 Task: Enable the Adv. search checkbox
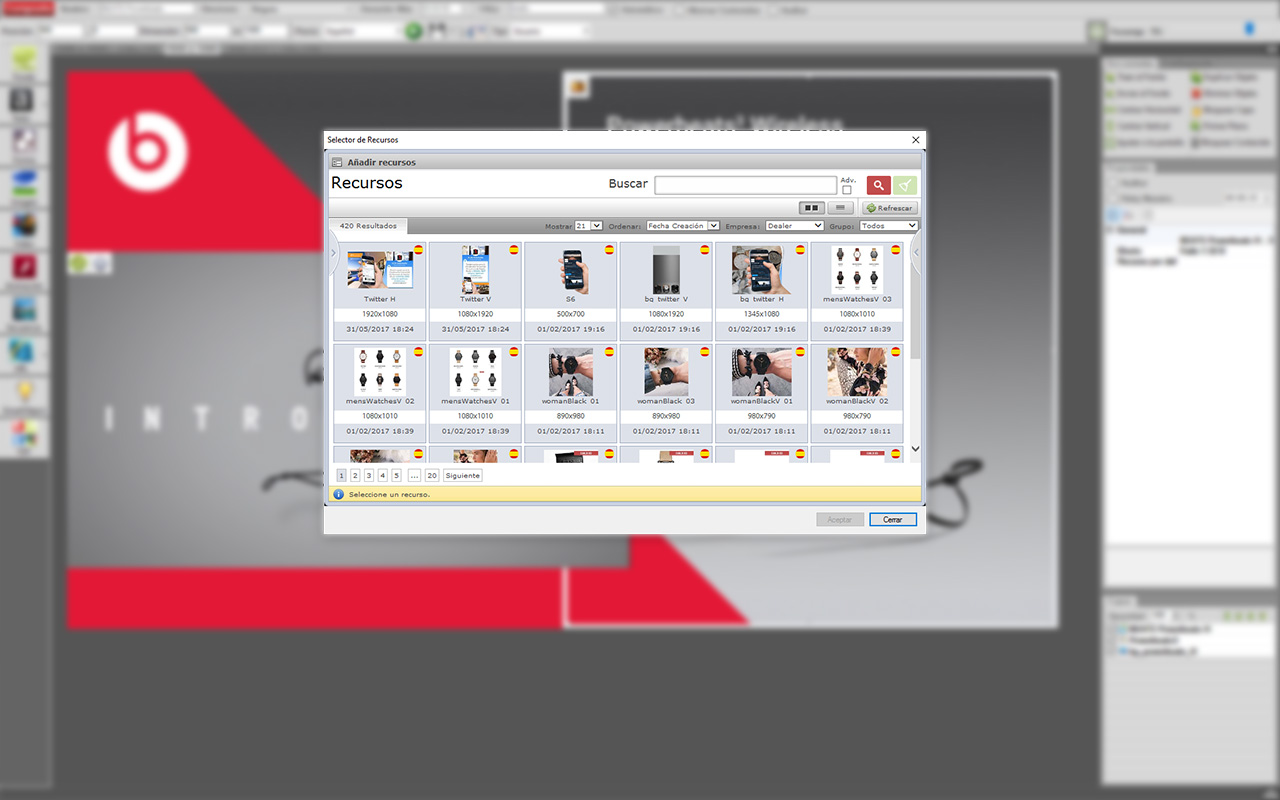pyautogui.click(x=847, y=190)
